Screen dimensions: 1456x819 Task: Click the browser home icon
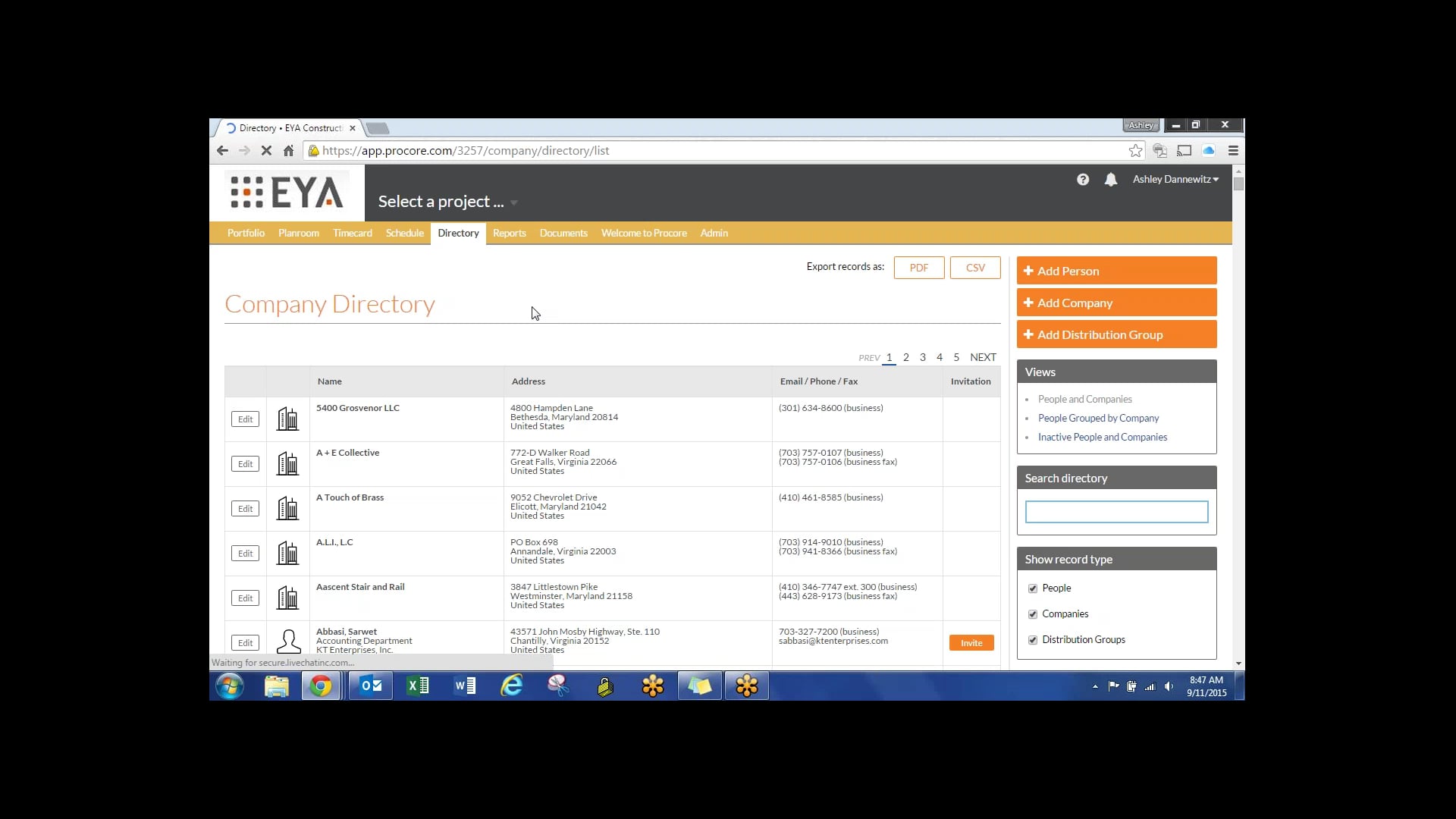pos(288,150)
